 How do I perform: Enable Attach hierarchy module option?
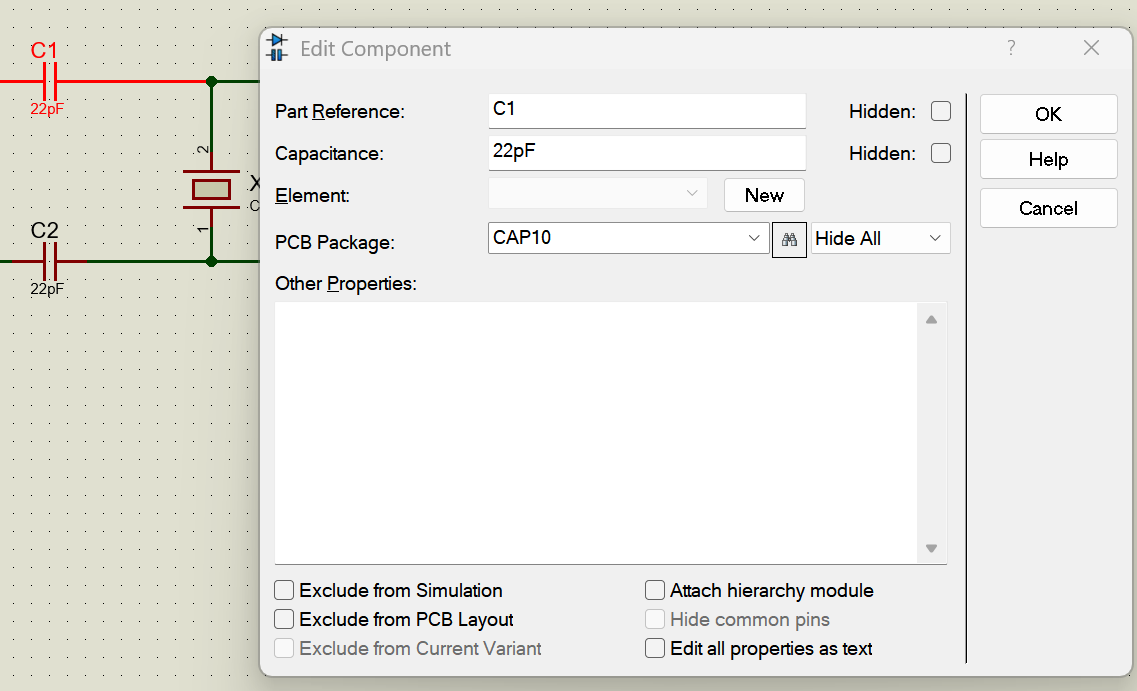655,590
